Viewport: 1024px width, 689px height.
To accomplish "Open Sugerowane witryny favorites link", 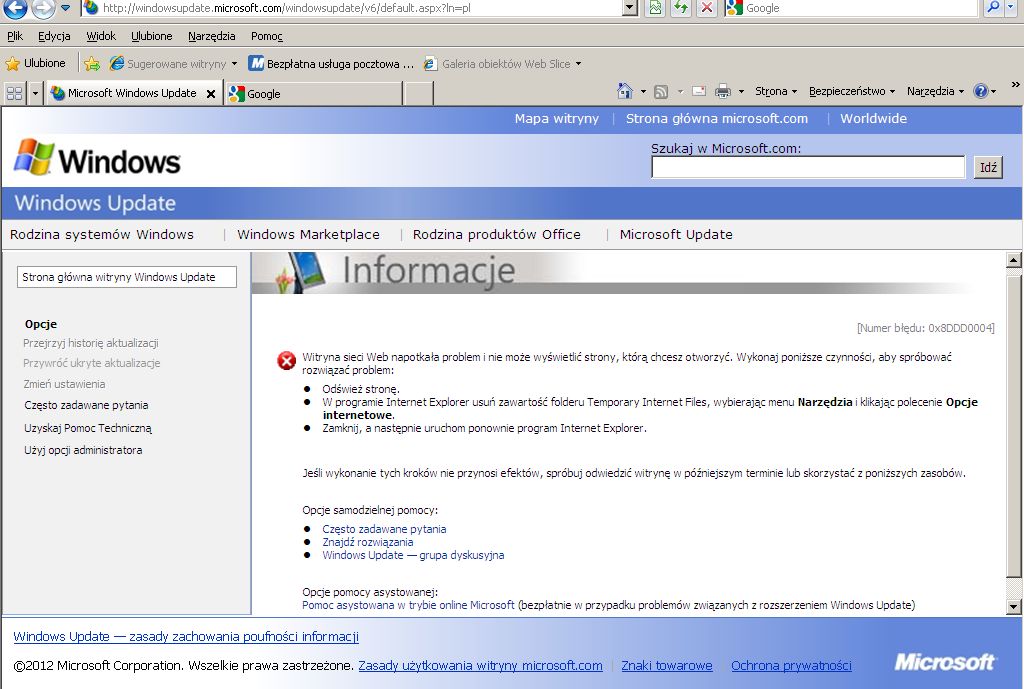I will pos(174,63).
